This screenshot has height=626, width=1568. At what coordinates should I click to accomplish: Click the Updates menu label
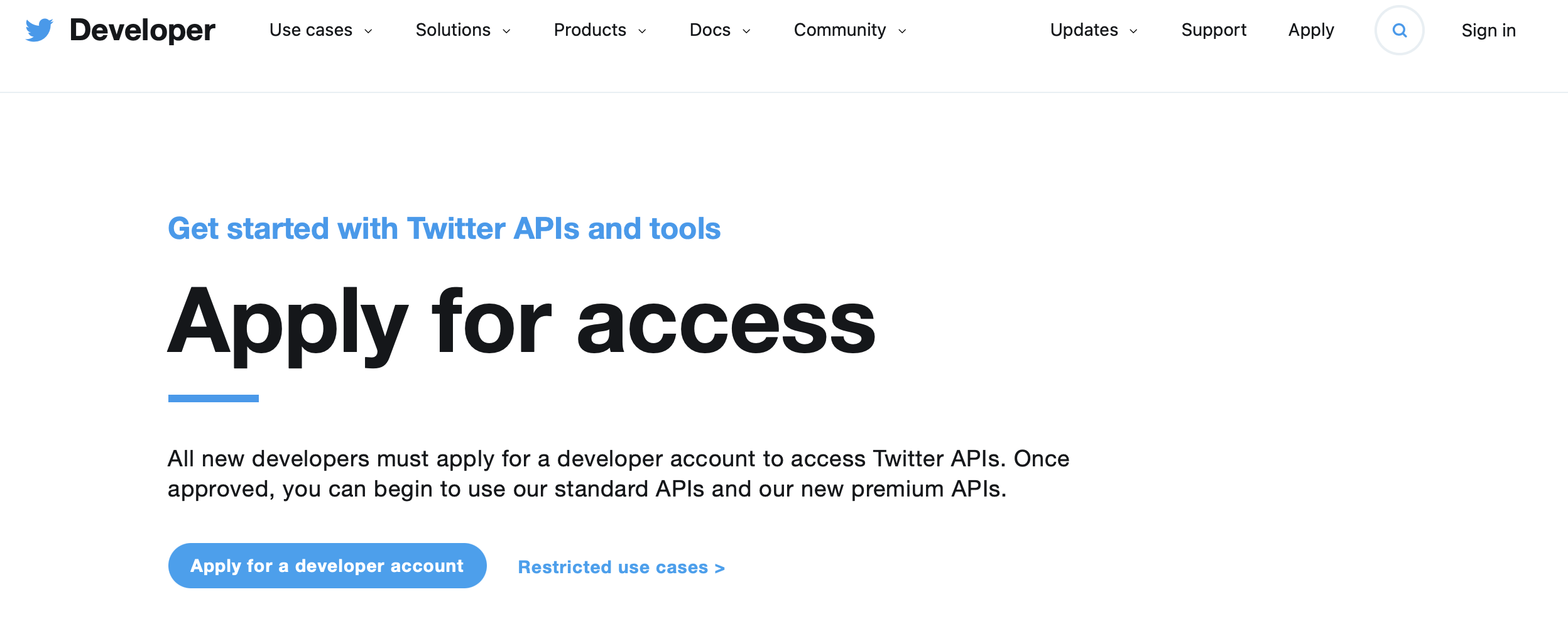pyautogui.click(x=1084, y=30)
